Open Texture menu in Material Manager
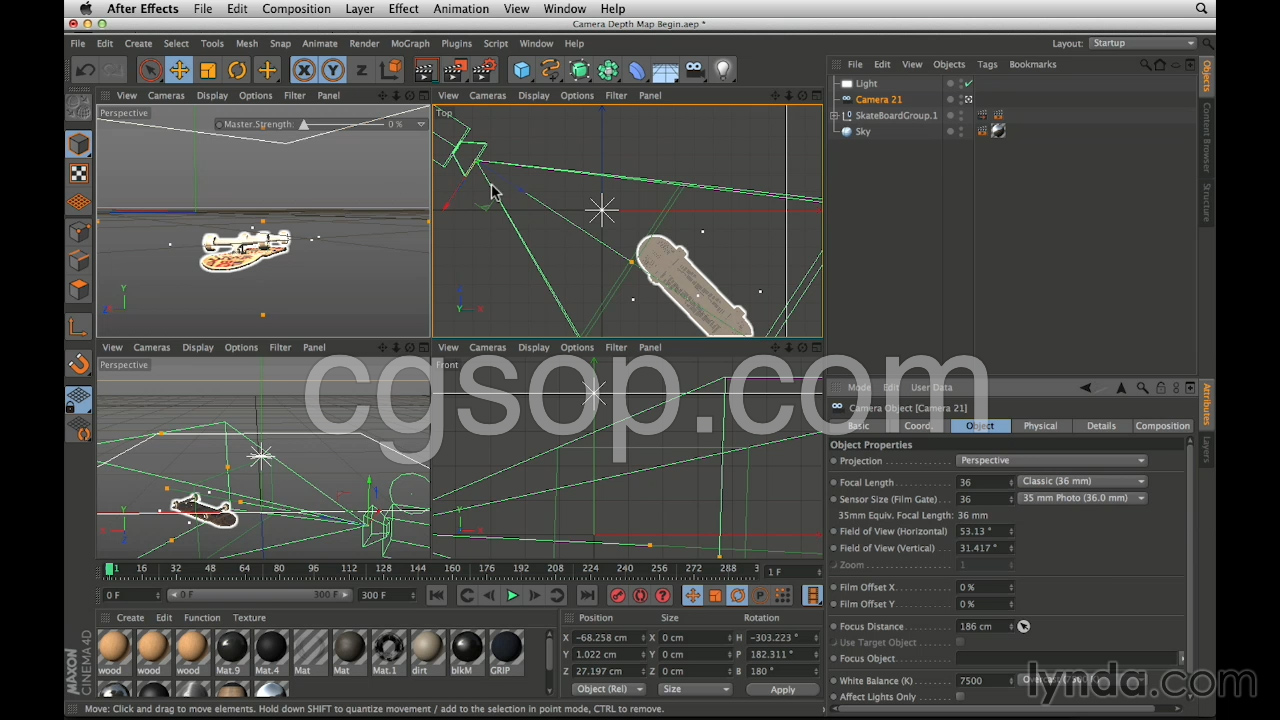Screen dimensions: 1280x720 [249, 618]
